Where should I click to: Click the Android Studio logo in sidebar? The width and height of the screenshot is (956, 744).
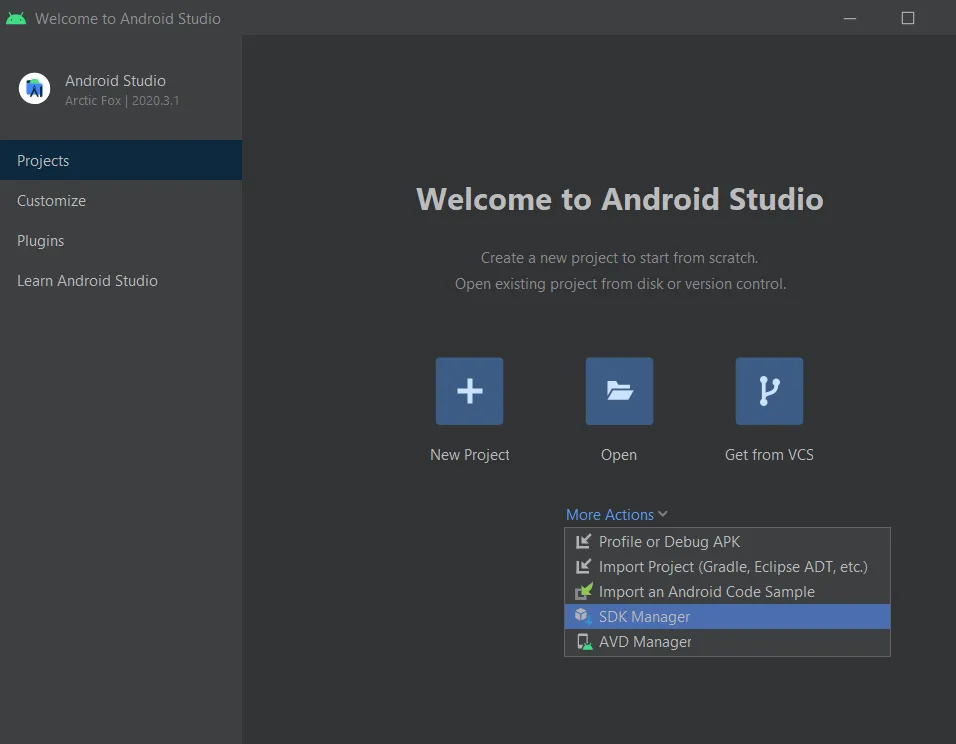point(35,89)
